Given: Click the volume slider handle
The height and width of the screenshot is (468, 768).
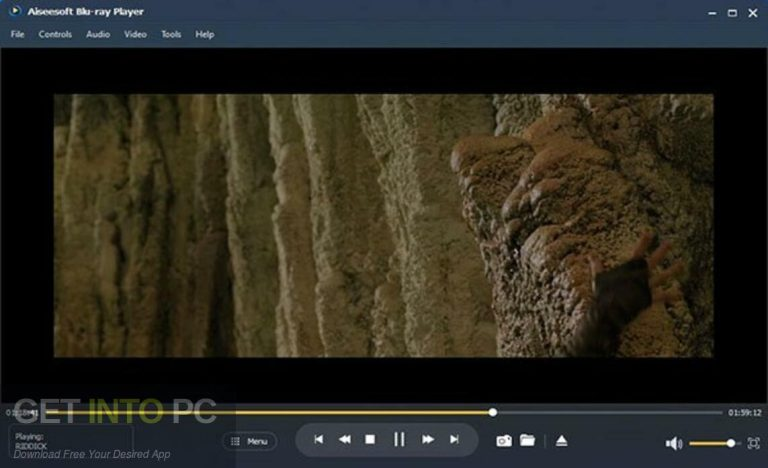Looking at the screenshot, I should coord(731,443).
